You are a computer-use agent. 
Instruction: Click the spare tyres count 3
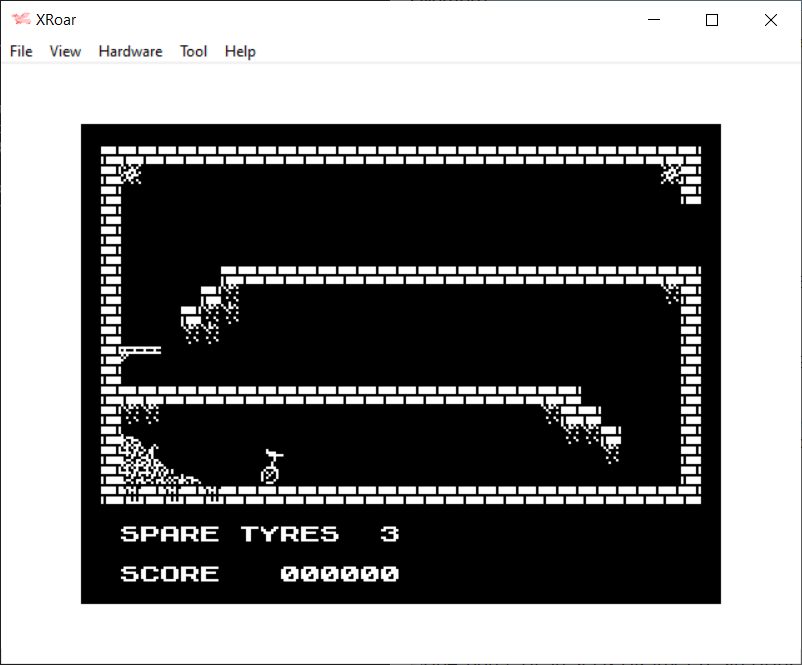[x=389, y=534]
